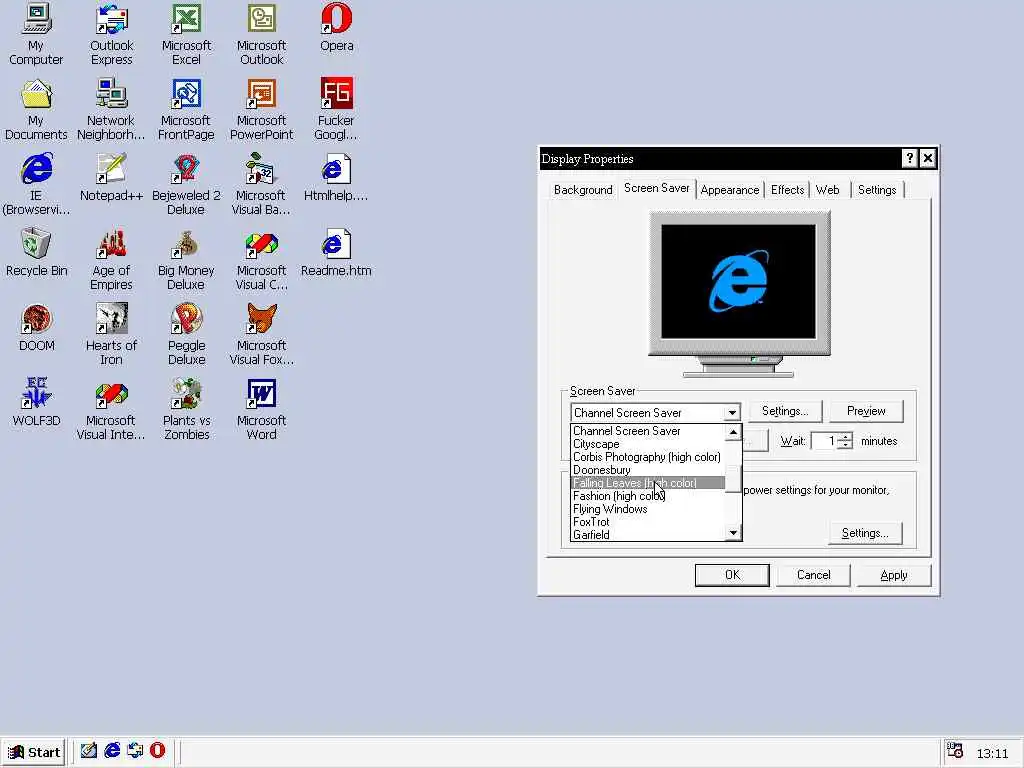Open the Web tab
This screenshot has height=768, width=1024.
(827, 190)
